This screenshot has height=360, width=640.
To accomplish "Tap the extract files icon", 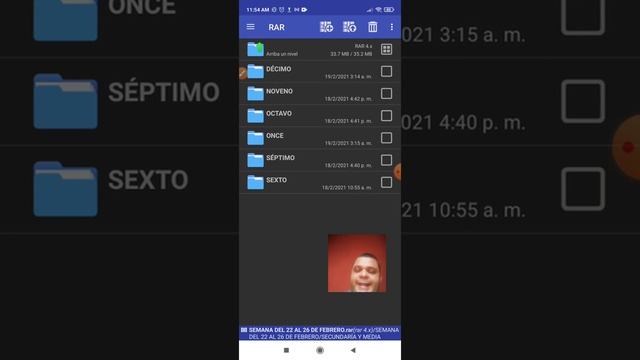I will 349,27.
